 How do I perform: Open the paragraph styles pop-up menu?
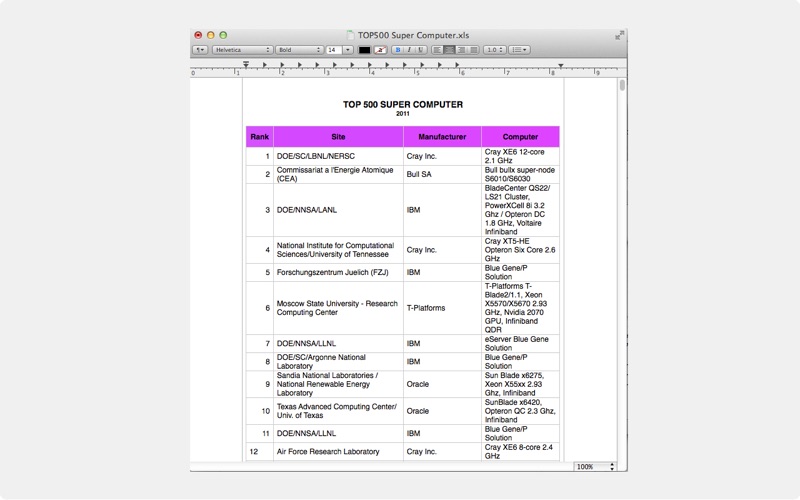click(199, 50)
